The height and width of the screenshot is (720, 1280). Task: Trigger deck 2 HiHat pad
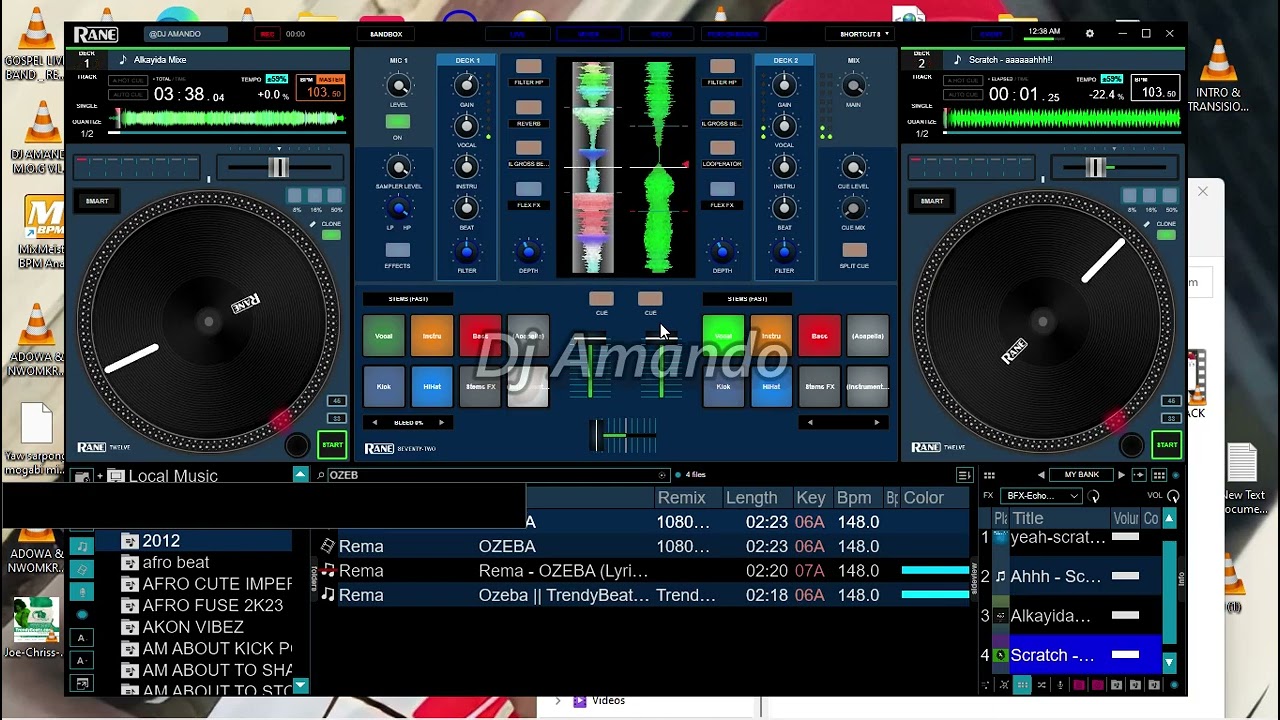point(771,386)
